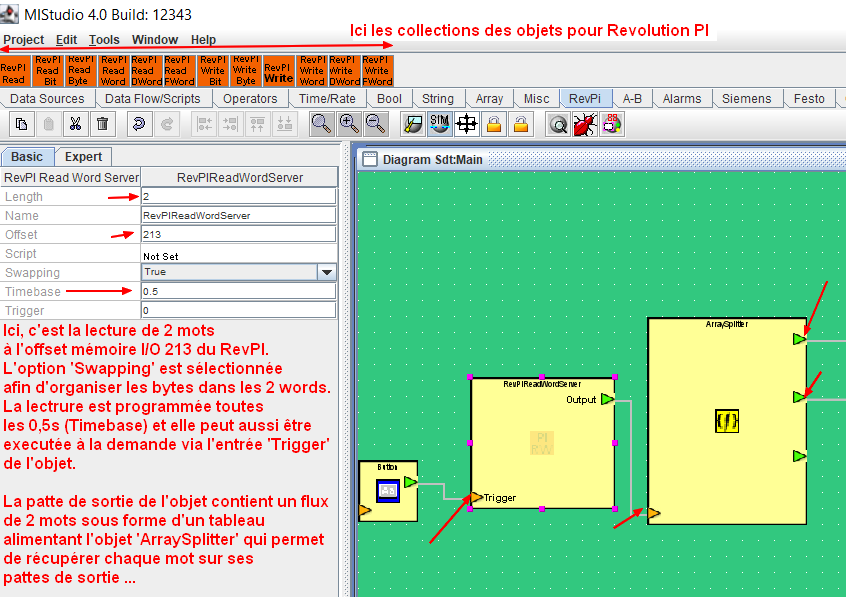Click the design edit pencil icon
This screenshot has height=599, width=847.
point(413,125)
